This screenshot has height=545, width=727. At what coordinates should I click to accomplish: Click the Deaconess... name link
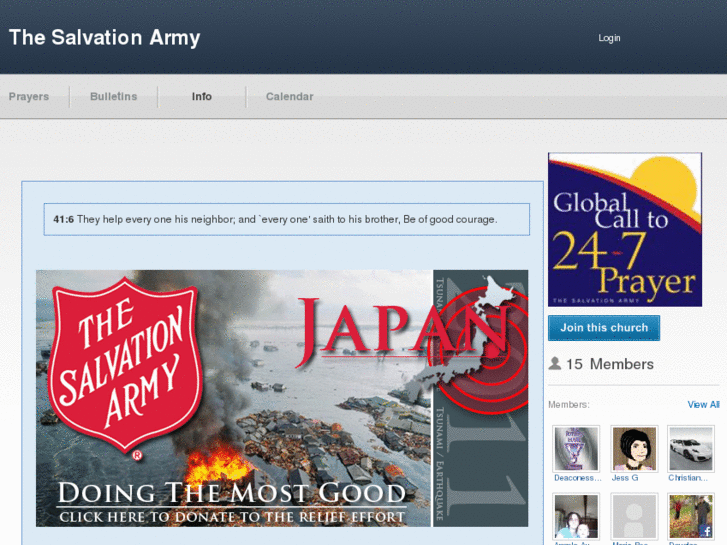tap(578, 478)
